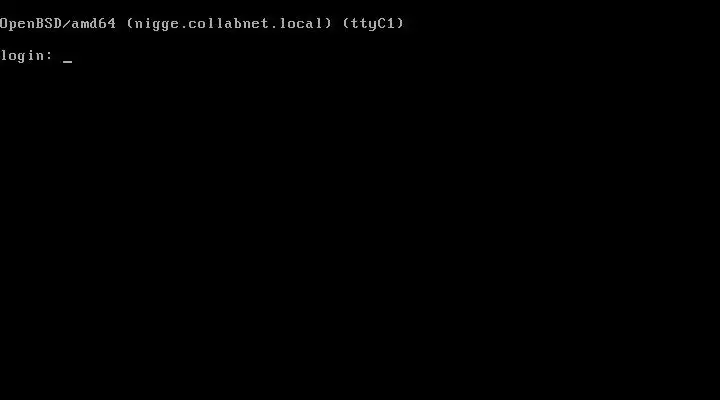Click the "BSD" letters in OpenBSD
The height and width of the screenshot is (400, 720).
(x=49, y=23)
